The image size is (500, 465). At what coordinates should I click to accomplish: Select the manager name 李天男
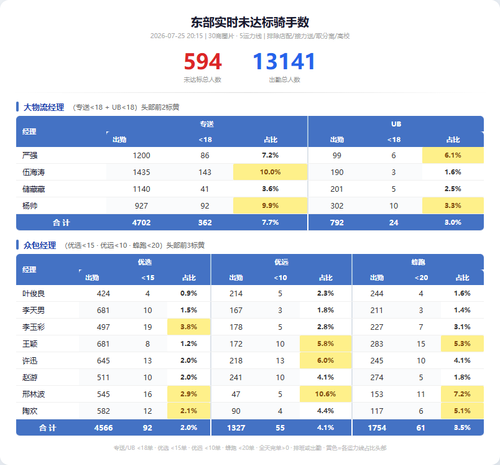[x=33, y=310]
